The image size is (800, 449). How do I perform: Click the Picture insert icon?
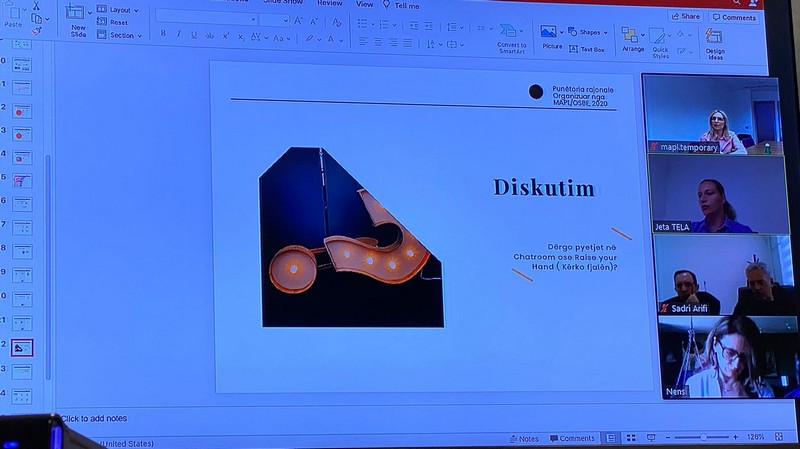tap(549, 32)
